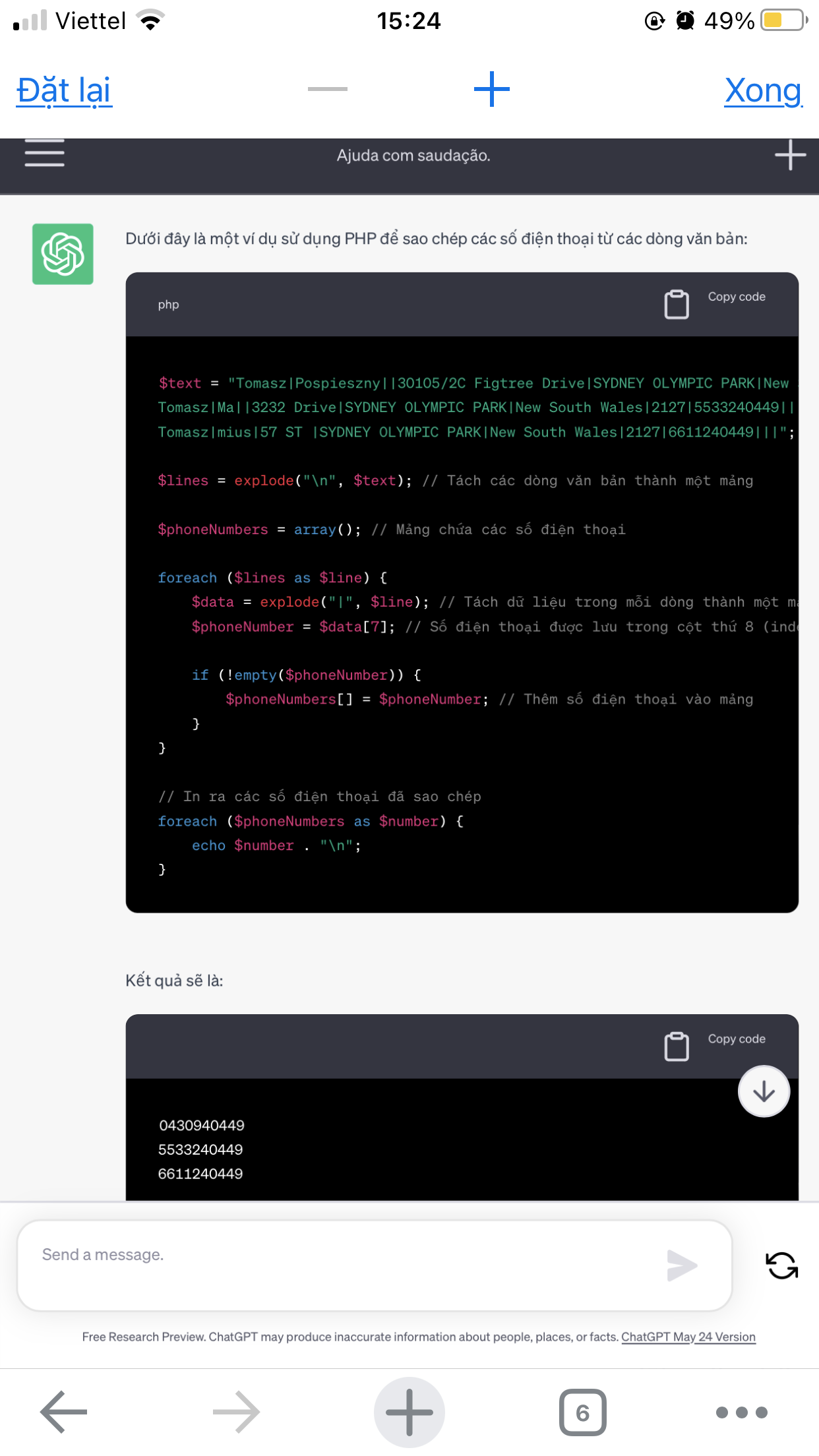Tap the foreach ($lines as $line) line

(x=272, y=578)
